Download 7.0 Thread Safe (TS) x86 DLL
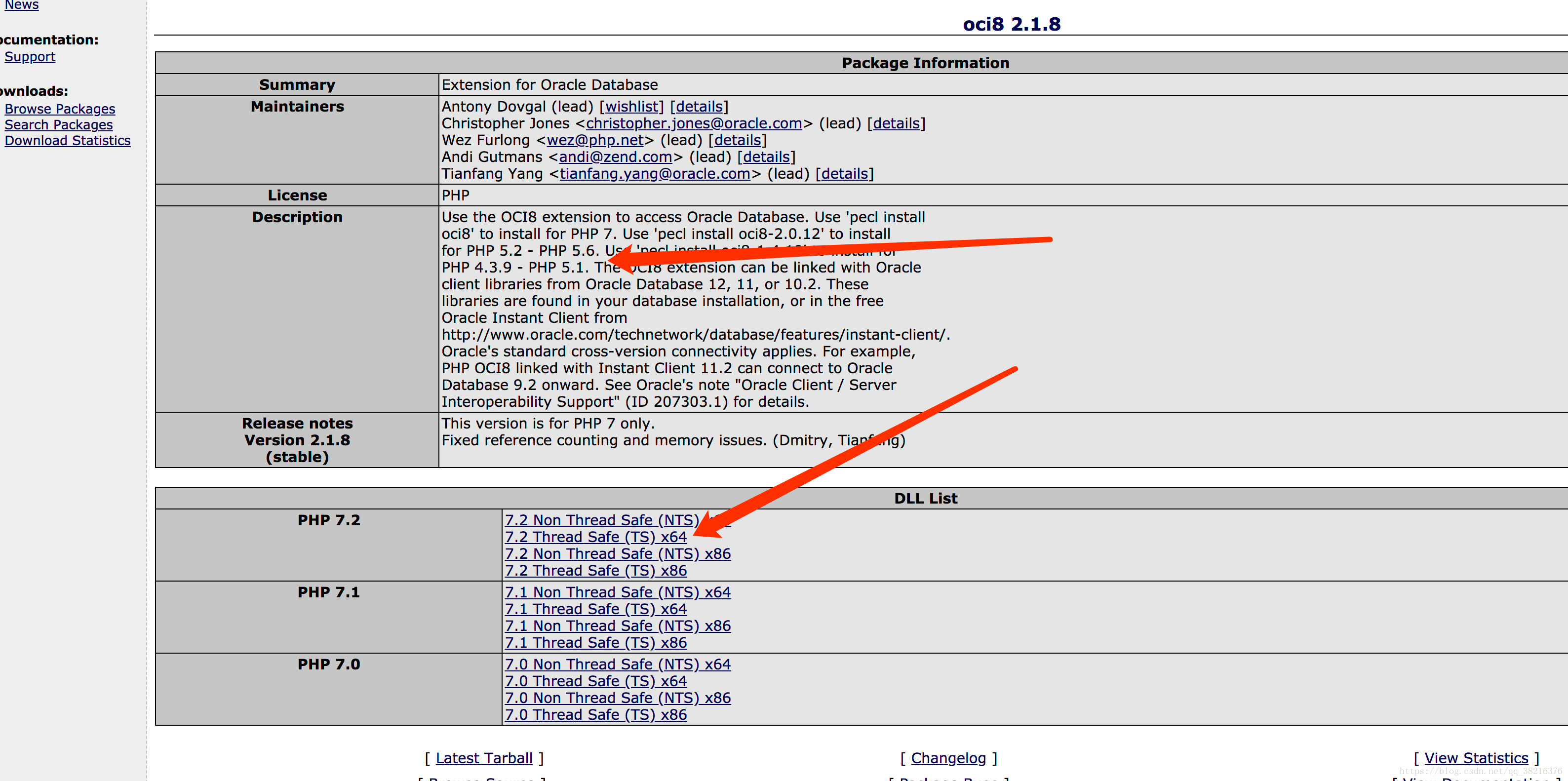Image resolution: width=1568 pixels, height=781 pixels. [x=596, y=715]
